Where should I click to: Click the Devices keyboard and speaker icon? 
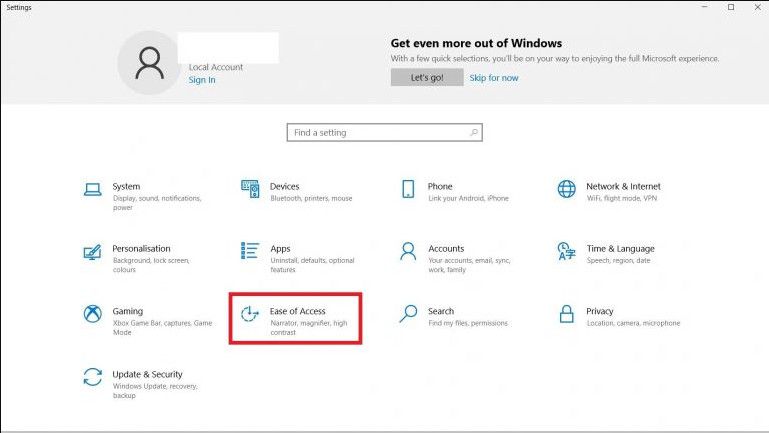pos(250,189)
